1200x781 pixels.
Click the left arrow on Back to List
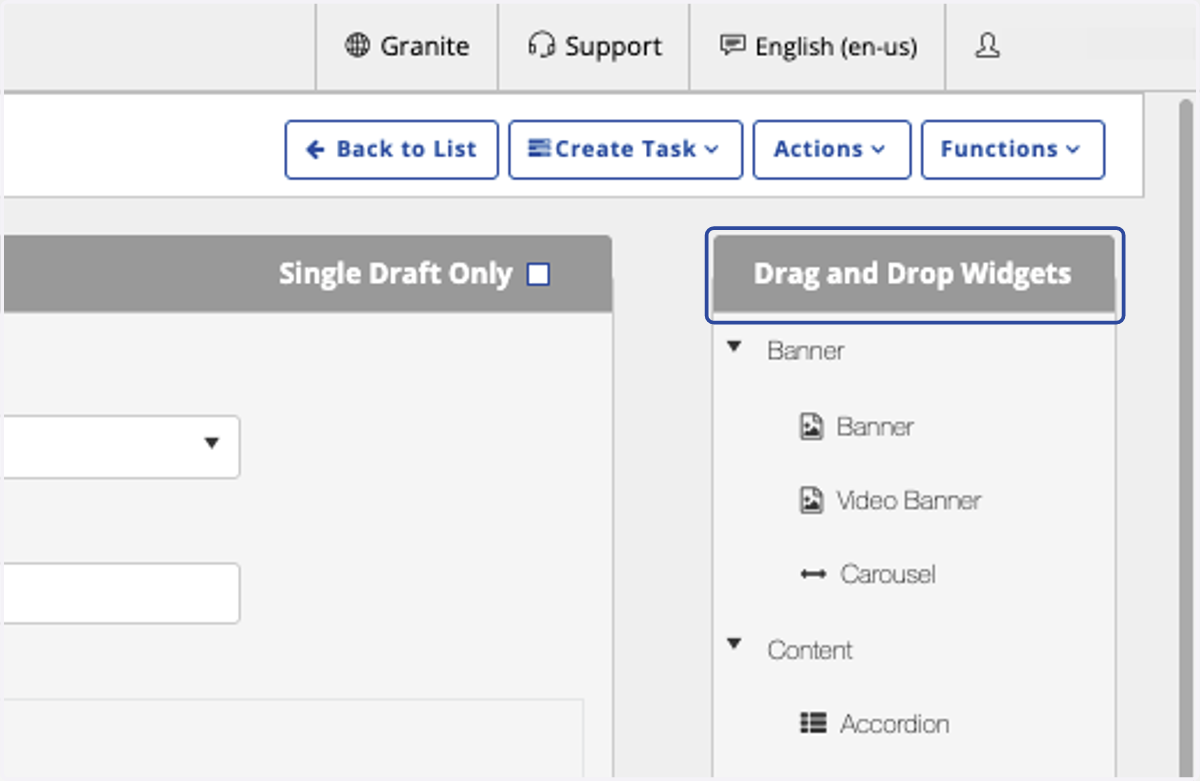(316, 150)
